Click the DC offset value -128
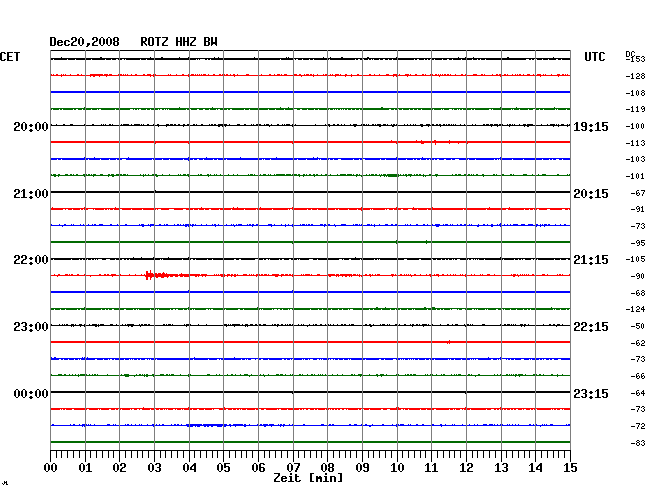Viewport: 650px width, 494px height. 635,76
